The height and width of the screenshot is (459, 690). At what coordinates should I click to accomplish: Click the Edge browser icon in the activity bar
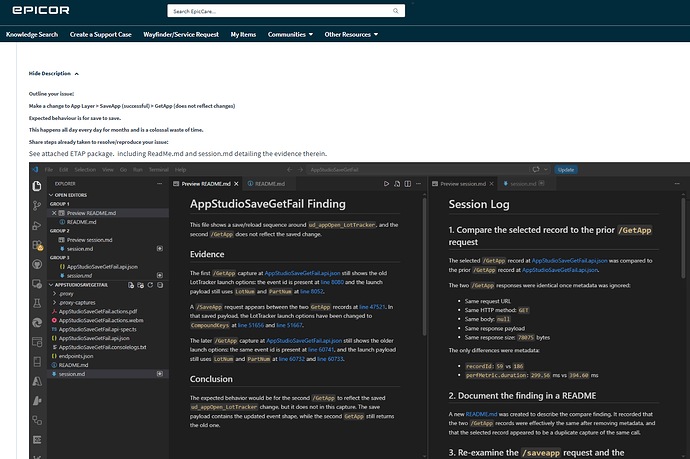(x=37, y=323)
